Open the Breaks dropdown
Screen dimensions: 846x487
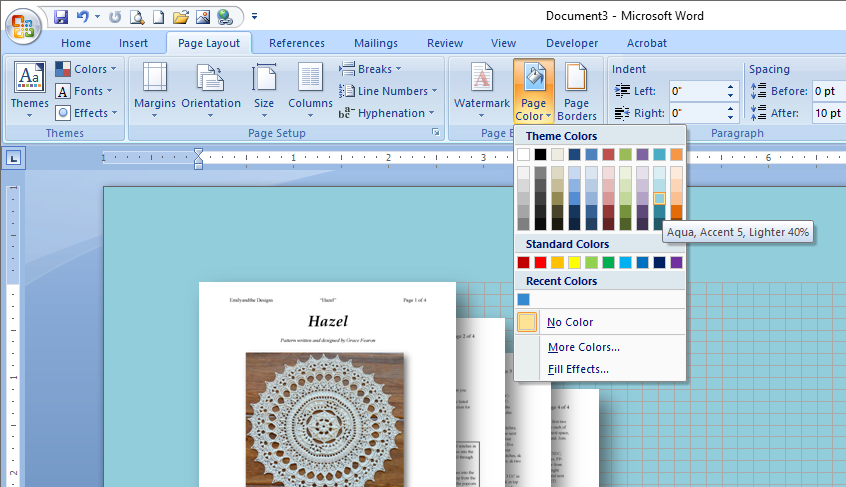tap(370, 69)
